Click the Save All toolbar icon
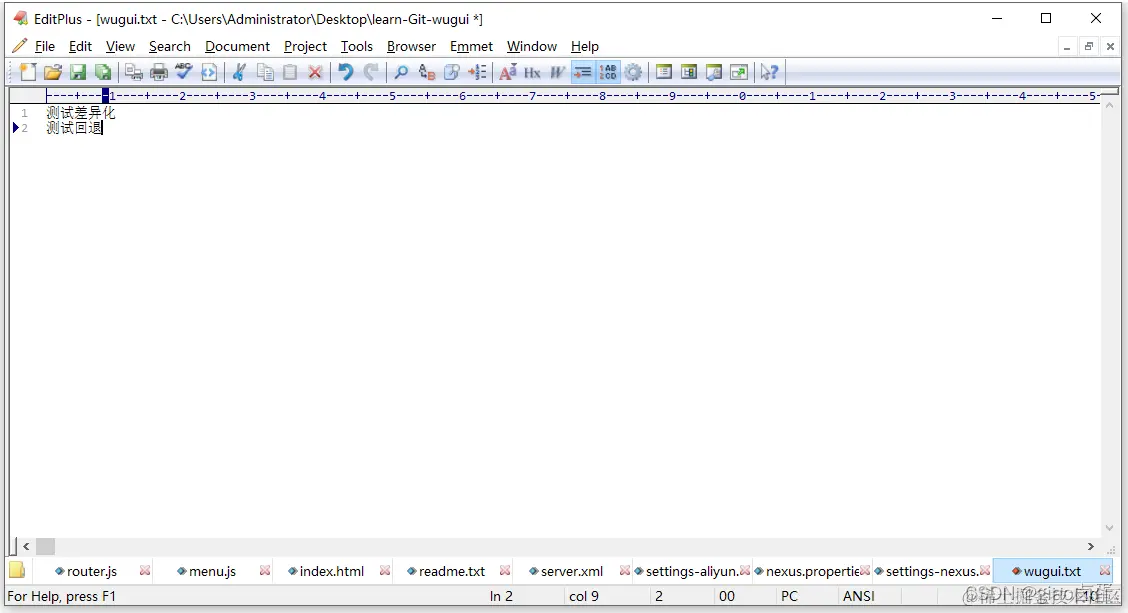Viewport: 1128px width, 613px height. 104,72
